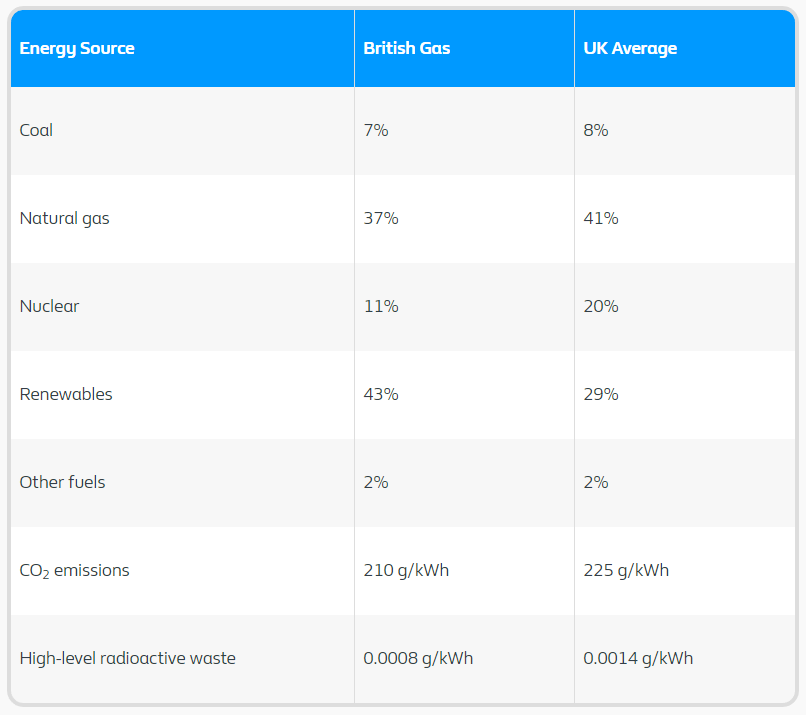Click British Gas renewables value 43%

coord(381,394)
